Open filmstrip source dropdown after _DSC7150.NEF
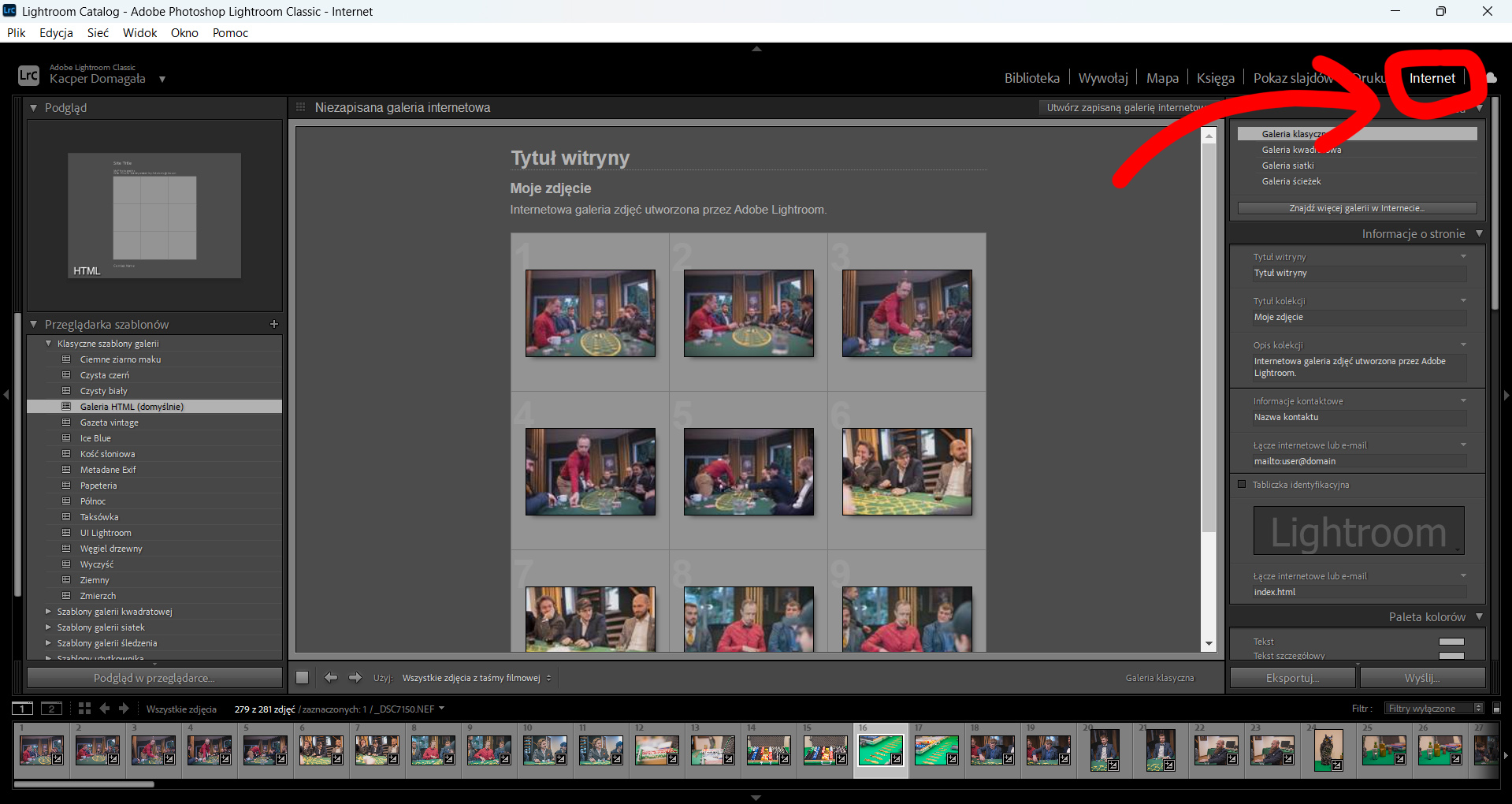The height and width of the screenshot is (804, 1512). (441, 708)
